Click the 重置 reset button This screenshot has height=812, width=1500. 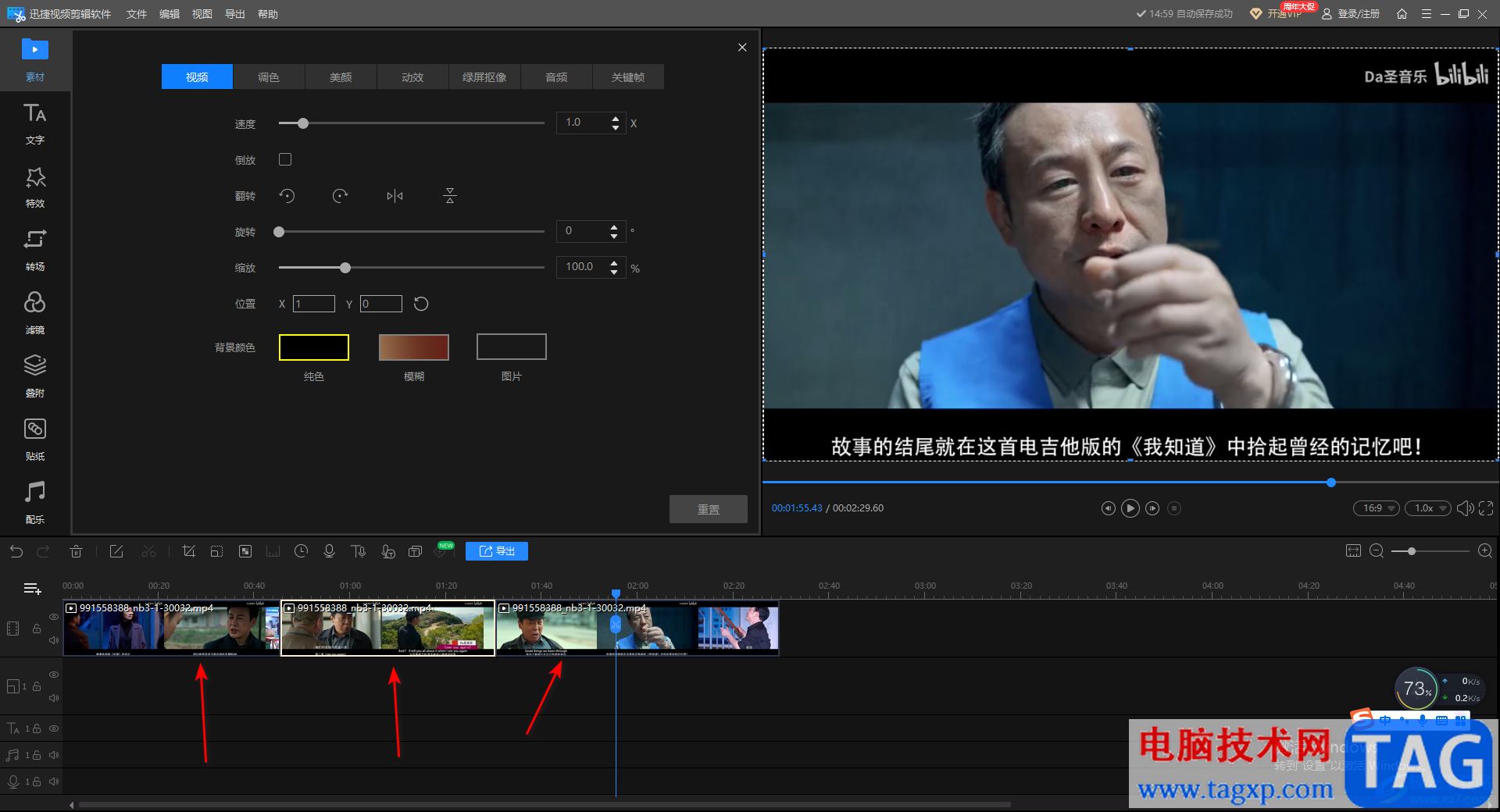point(709,509)
